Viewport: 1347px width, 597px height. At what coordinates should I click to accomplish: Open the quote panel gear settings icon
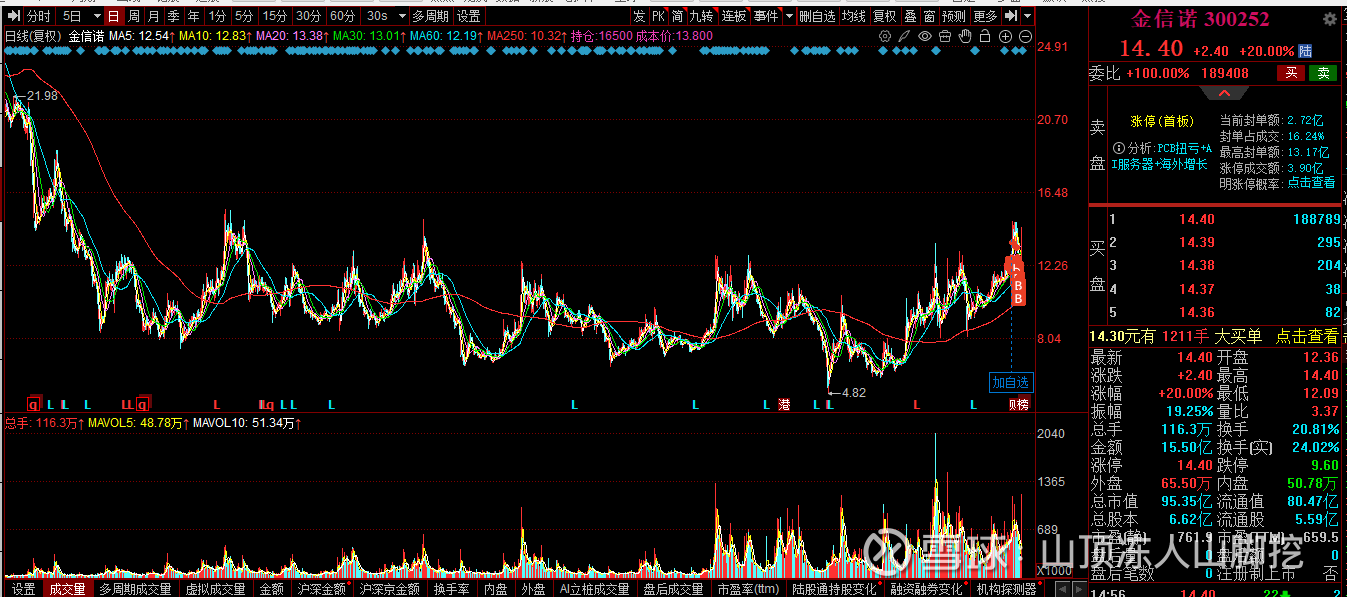click(1331, 18)
